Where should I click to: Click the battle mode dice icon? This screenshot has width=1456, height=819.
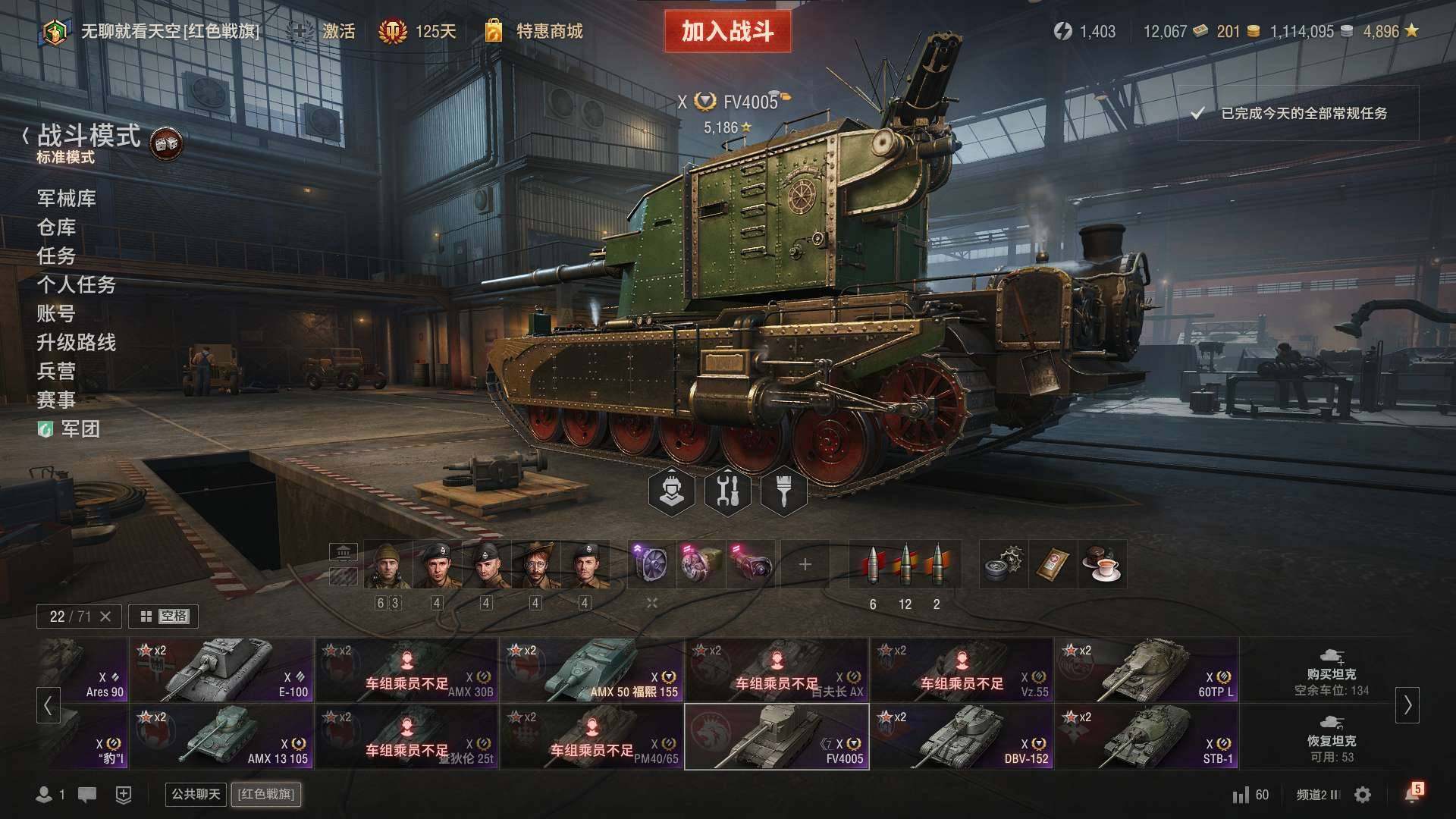[166, 143]
